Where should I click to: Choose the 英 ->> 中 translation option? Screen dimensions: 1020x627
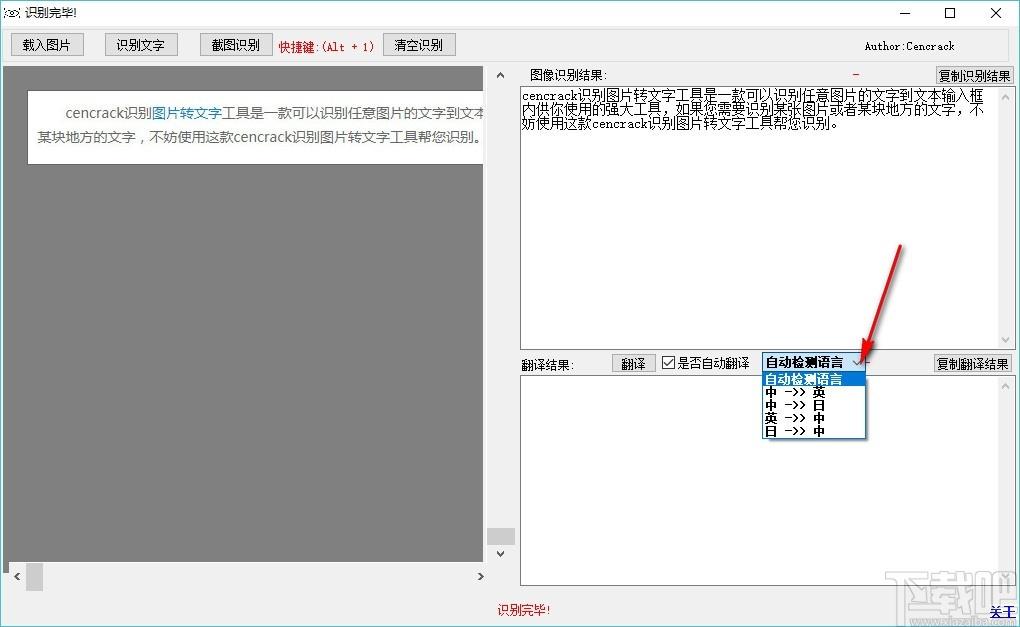click(x=814, y=418)
